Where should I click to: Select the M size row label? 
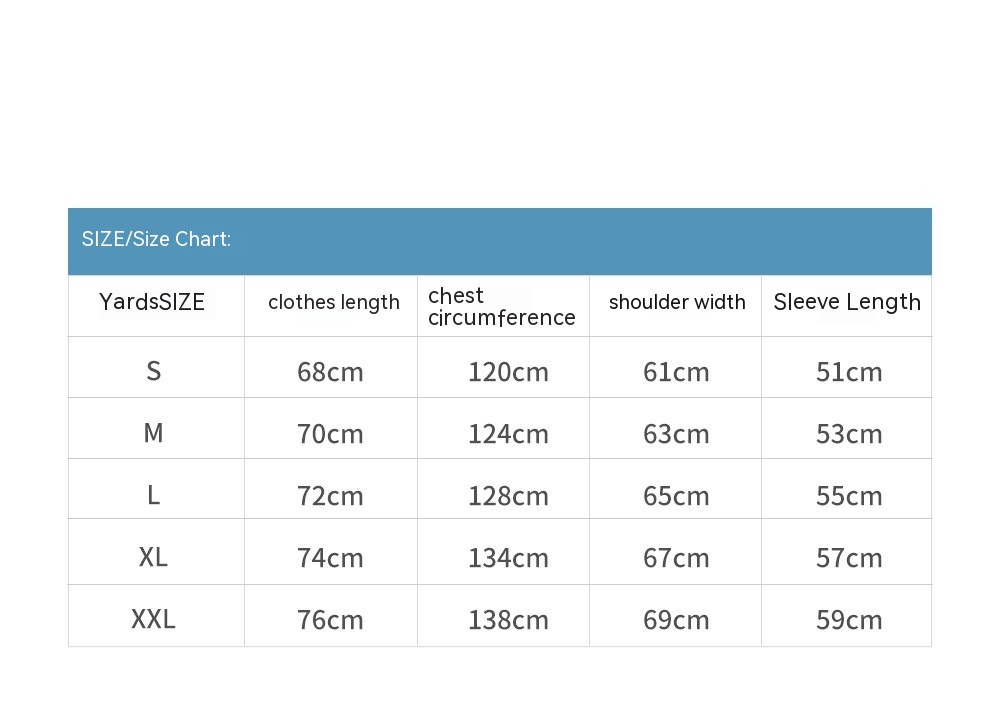click(153, 433)
